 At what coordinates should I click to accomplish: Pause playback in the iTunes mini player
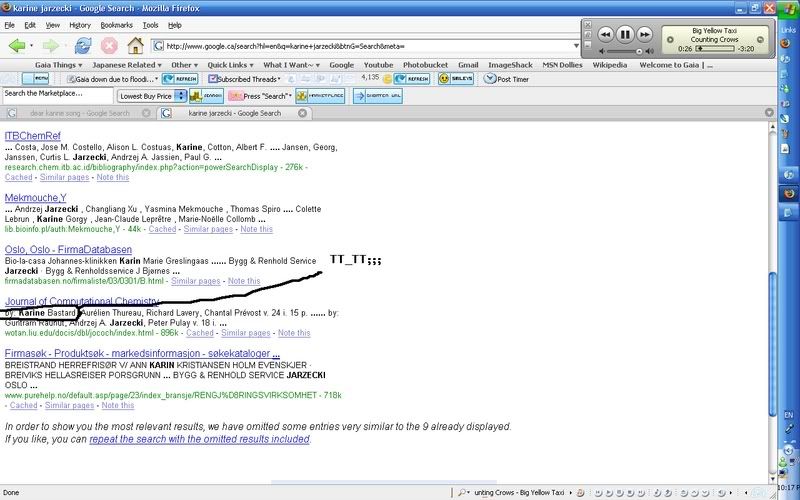(x=624, y=35)
